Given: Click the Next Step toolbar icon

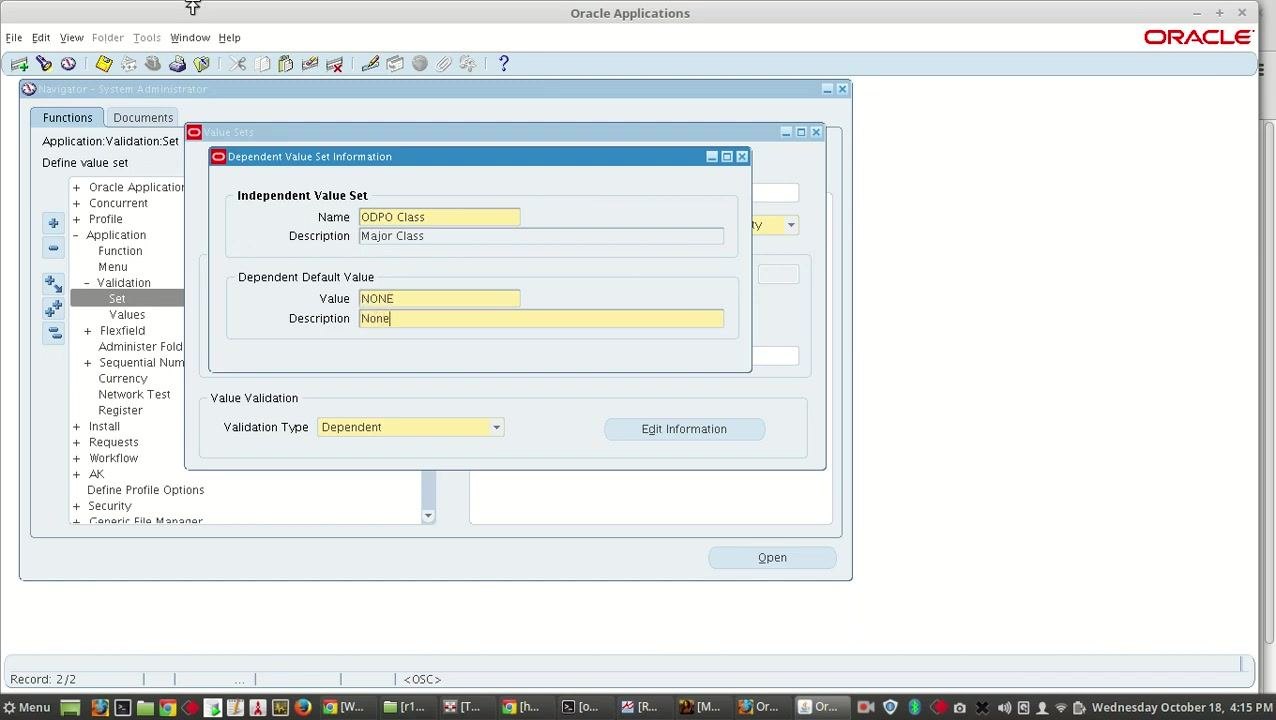Looking at the screenshot, I should [129, 64].
